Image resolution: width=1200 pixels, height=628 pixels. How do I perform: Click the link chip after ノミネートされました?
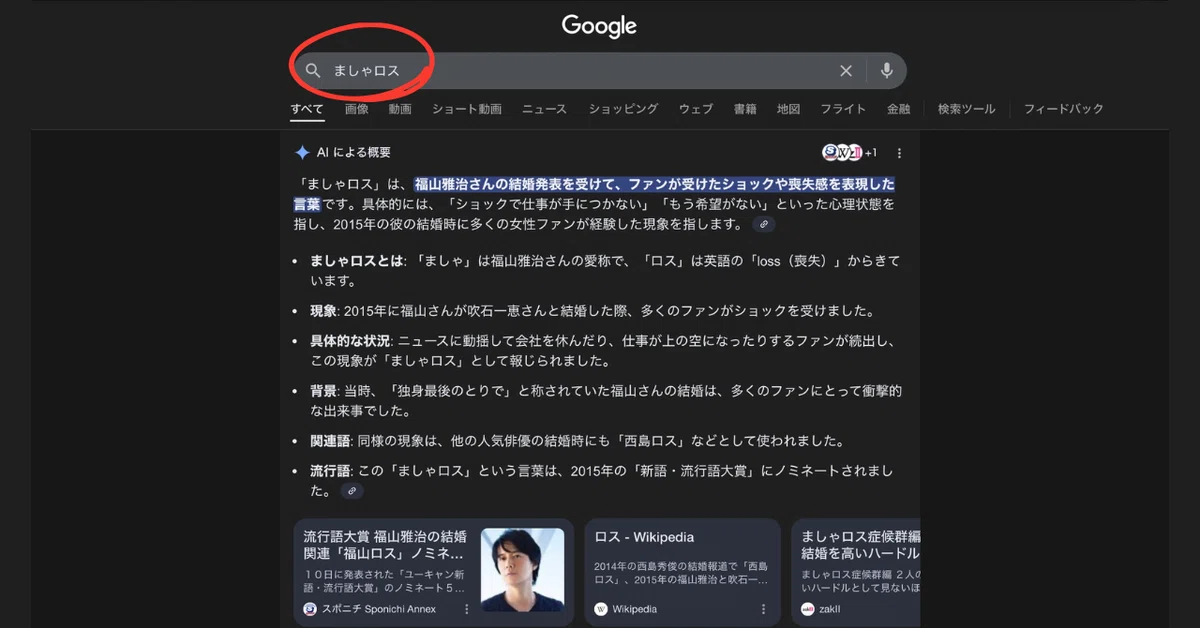click(350, 491)
